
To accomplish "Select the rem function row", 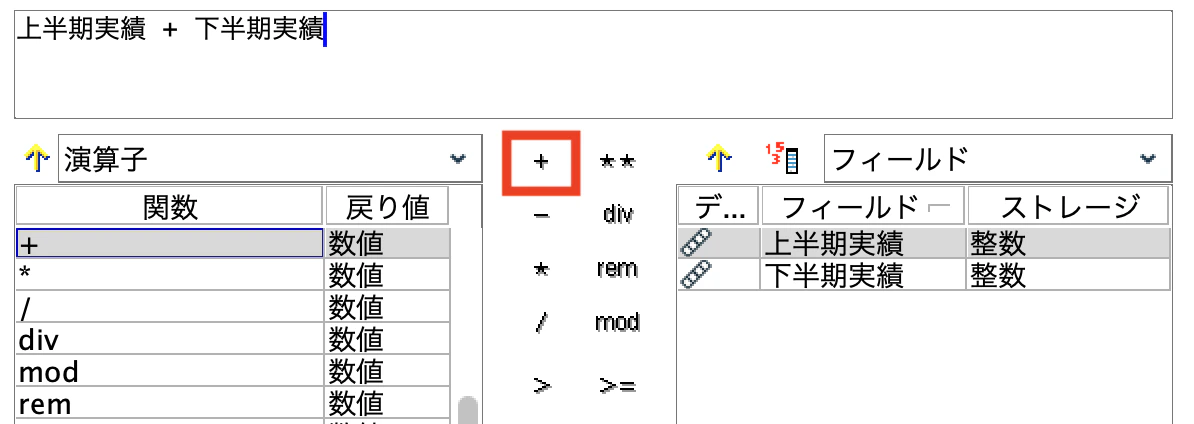I will tap(234, 403).
